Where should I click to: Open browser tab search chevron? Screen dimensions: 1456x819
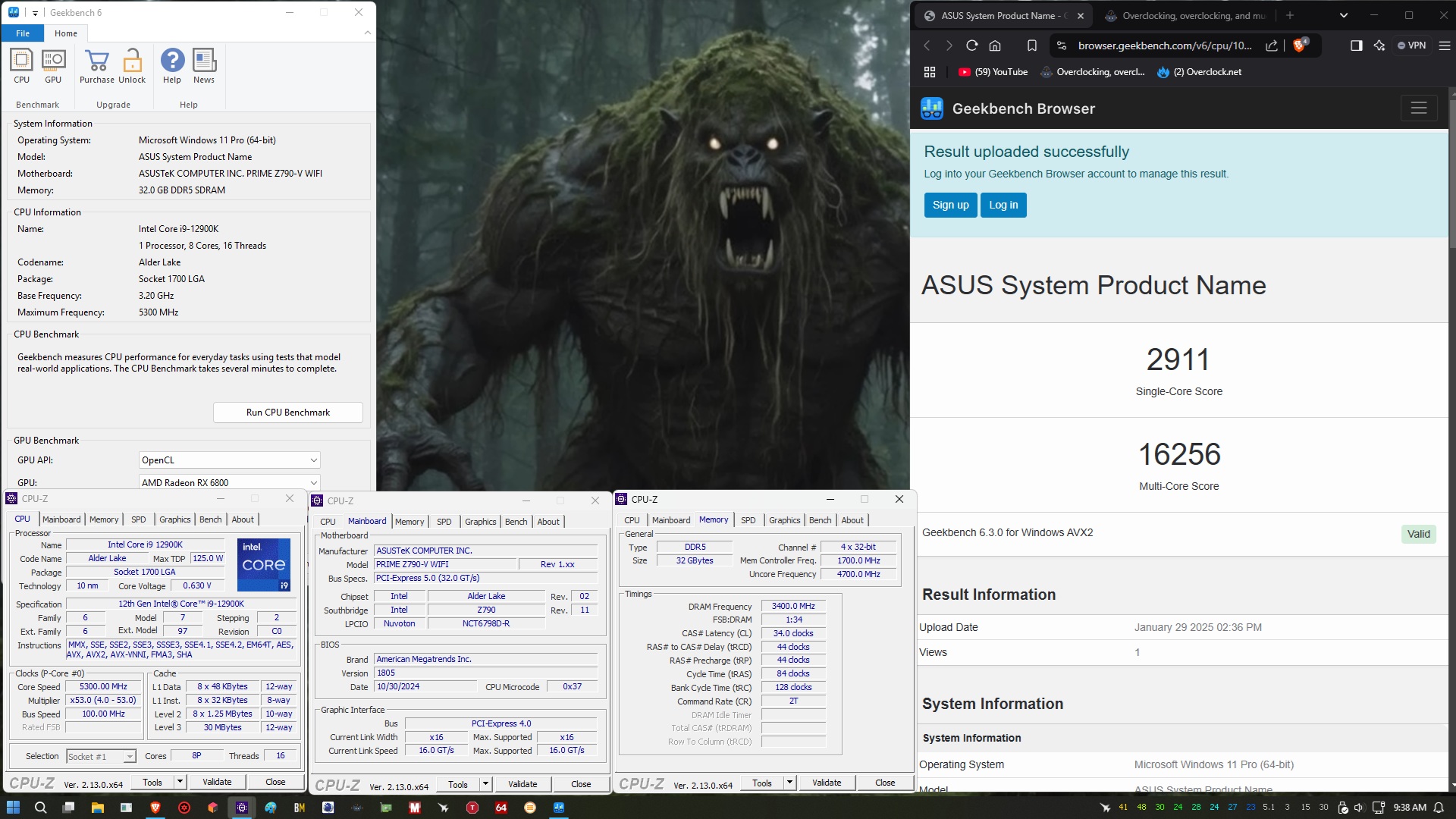point(1344,15)
